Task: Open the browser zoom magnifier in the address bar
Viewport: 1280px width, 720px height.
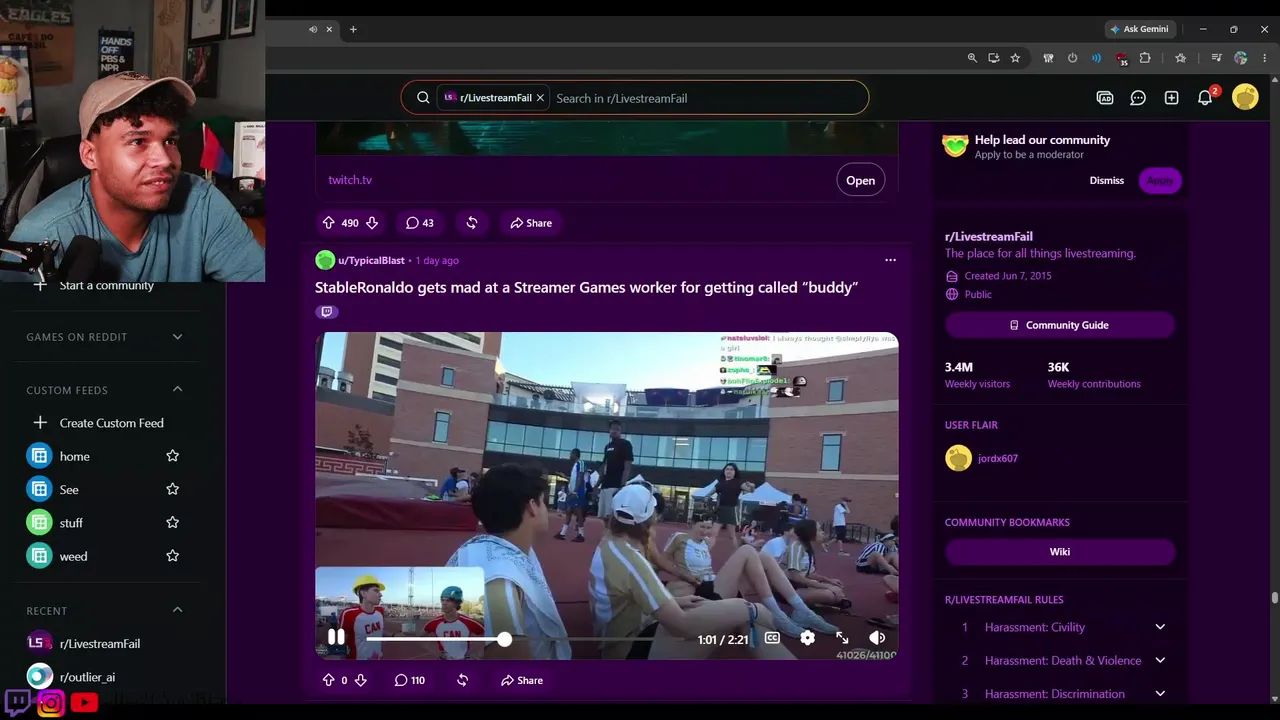Action: [x=972, y=58]
